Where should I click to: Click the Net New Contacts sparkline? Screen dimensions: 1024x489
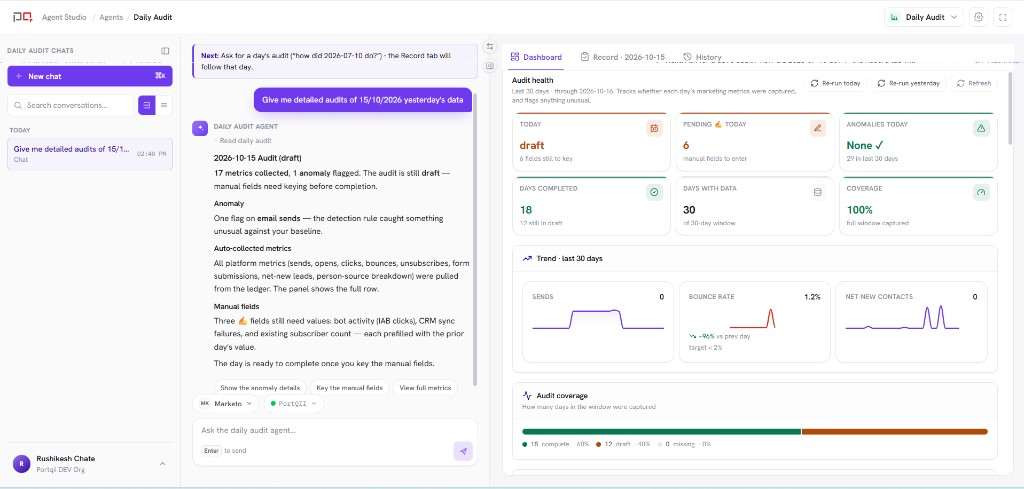[x=902, y=317]
